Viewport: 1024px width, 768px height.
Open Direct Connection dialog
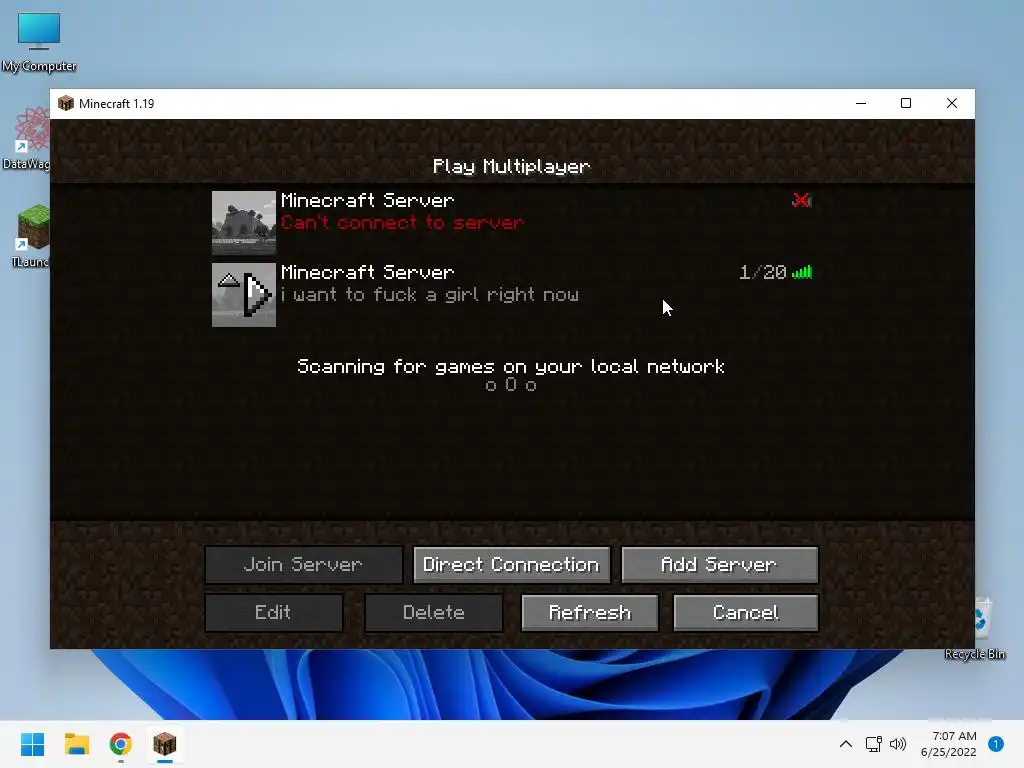click(x=511, y=565)
